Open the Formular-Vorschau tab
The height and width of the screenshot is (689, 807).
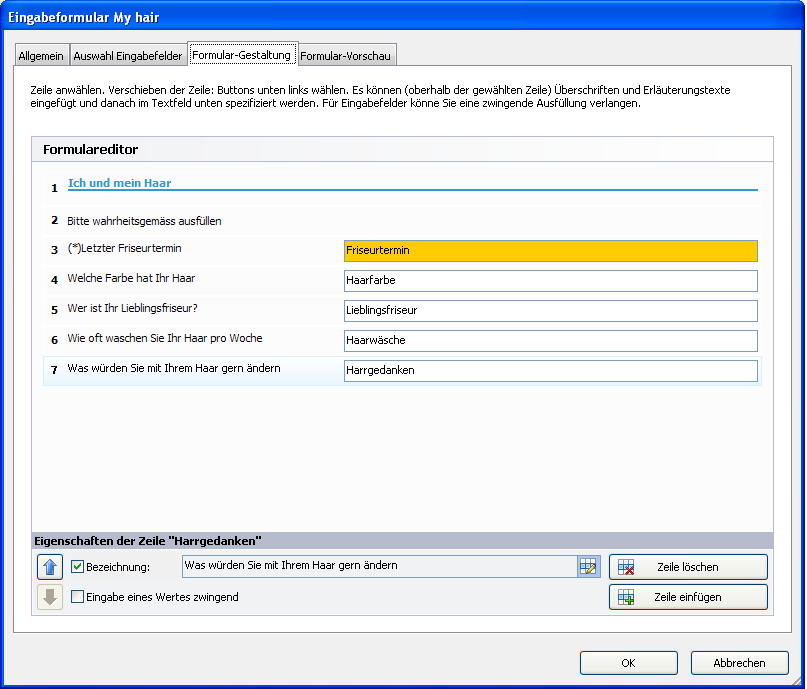(345, 56)
